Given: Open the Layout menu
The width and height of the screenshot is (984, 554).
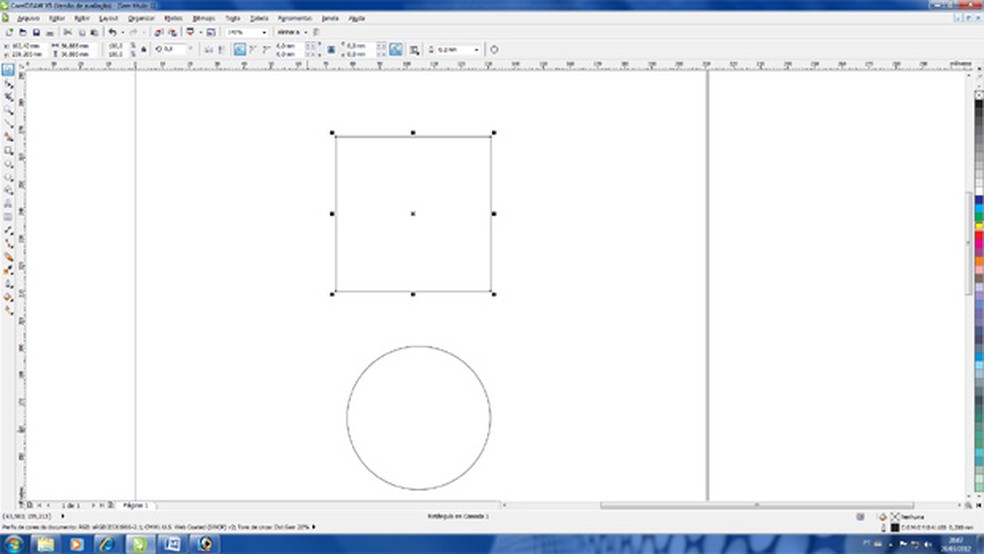Looking at the screenshot, I should [x=108, y=18].
